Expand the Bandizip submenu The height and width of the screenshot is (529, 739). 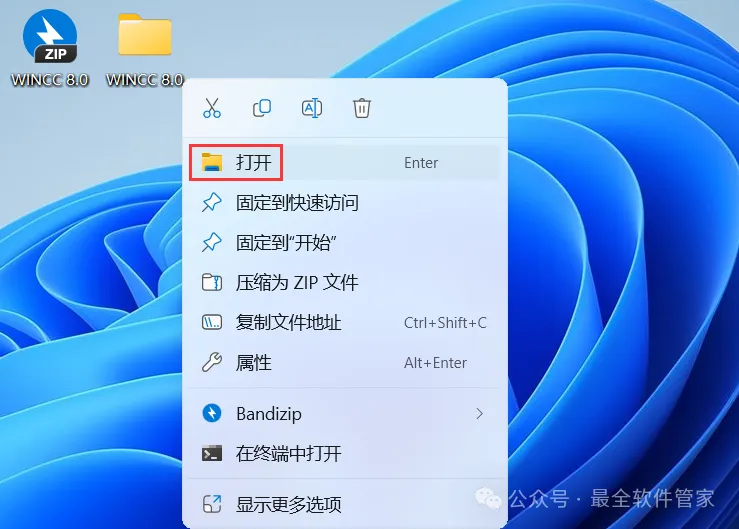[x=344, y=413]
